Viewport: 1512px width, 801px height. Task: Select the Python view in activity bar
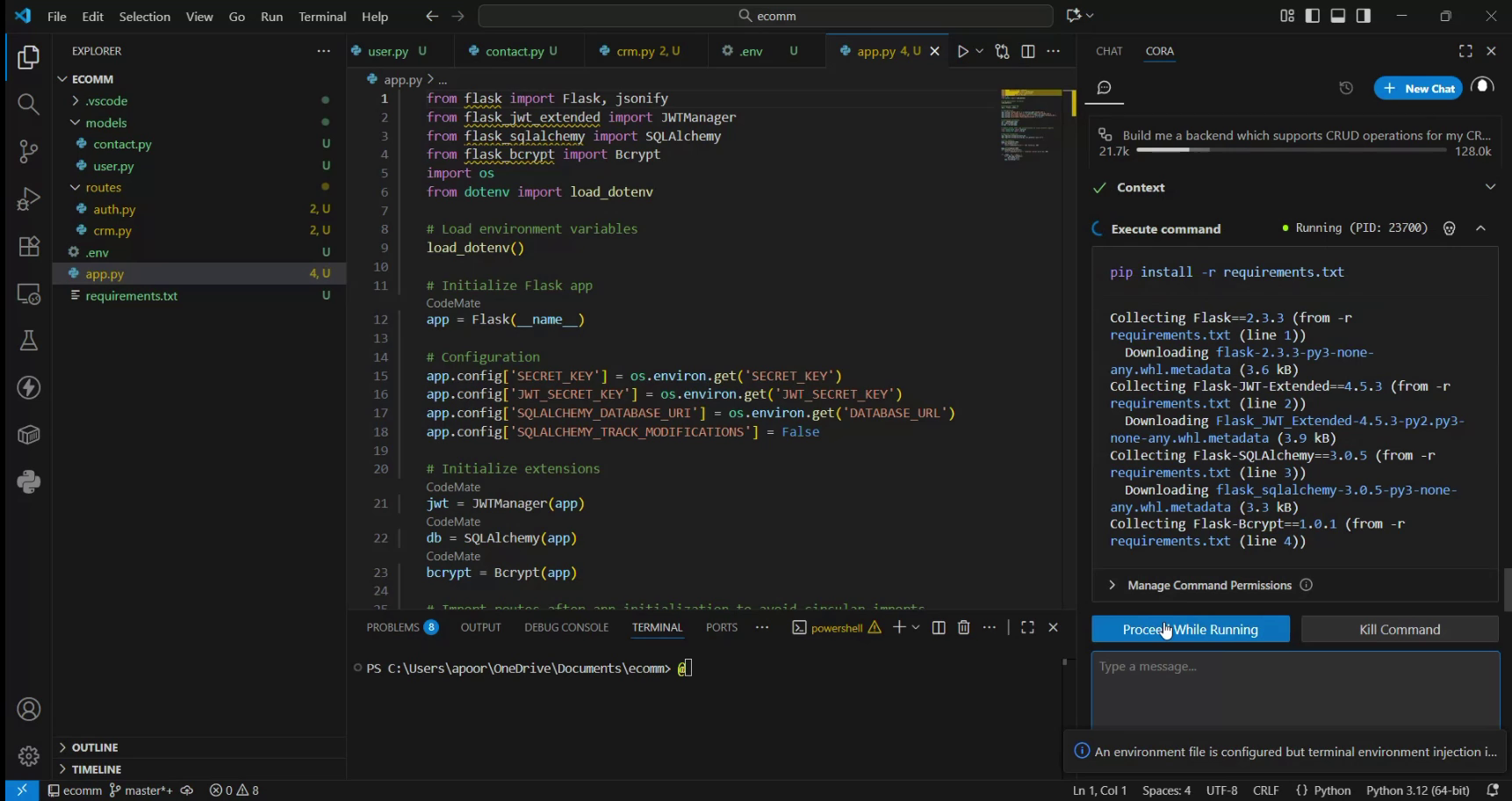pos(28,481)
